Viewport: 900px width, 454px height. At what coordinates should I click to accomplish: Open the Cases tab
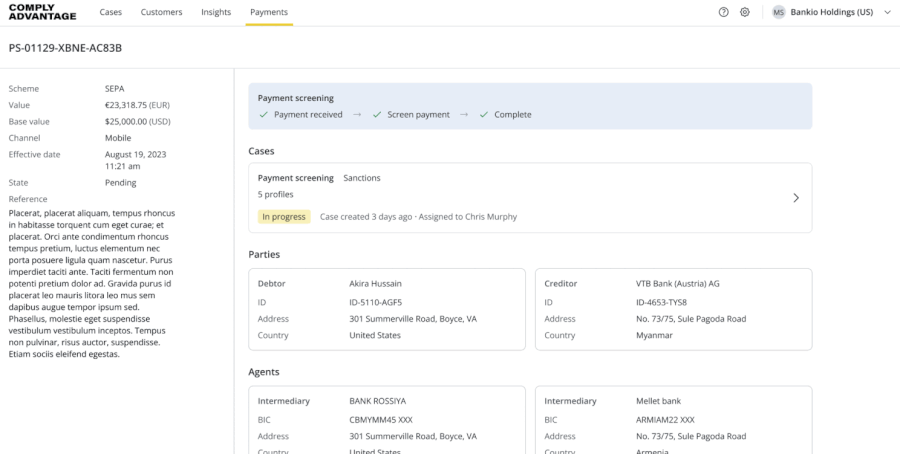coord(110,12)
